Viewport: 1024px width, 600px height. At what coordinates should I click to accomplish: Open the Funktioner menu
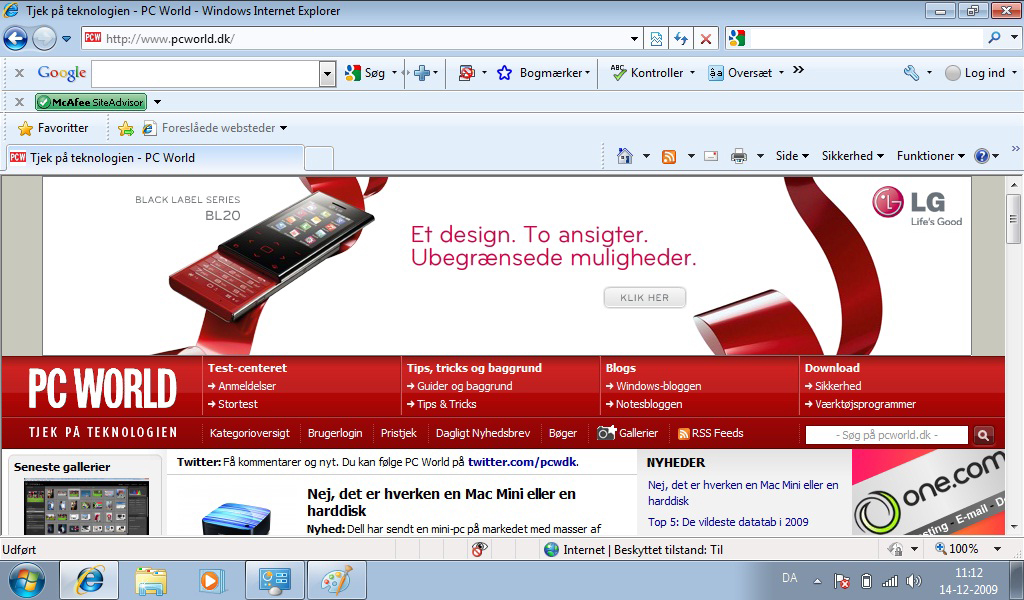pos(930,156)
